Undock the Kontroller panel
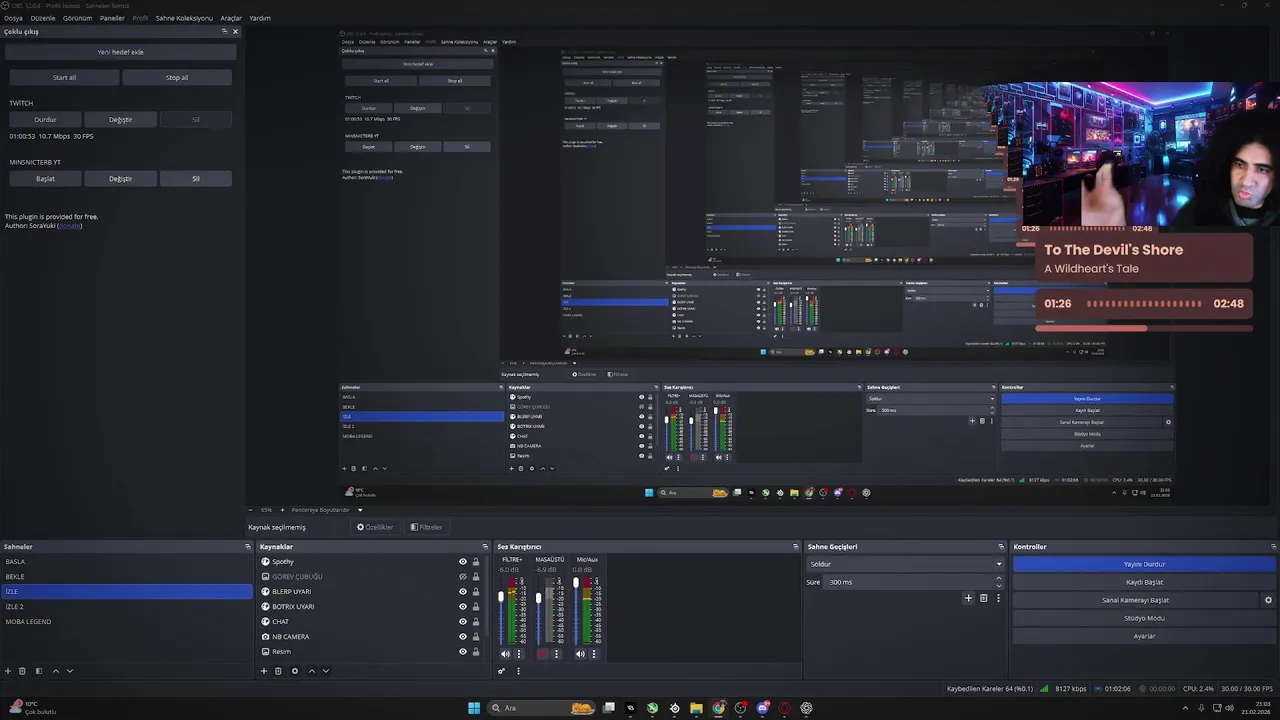The image size is (1280, 720). coord(1273,547)
